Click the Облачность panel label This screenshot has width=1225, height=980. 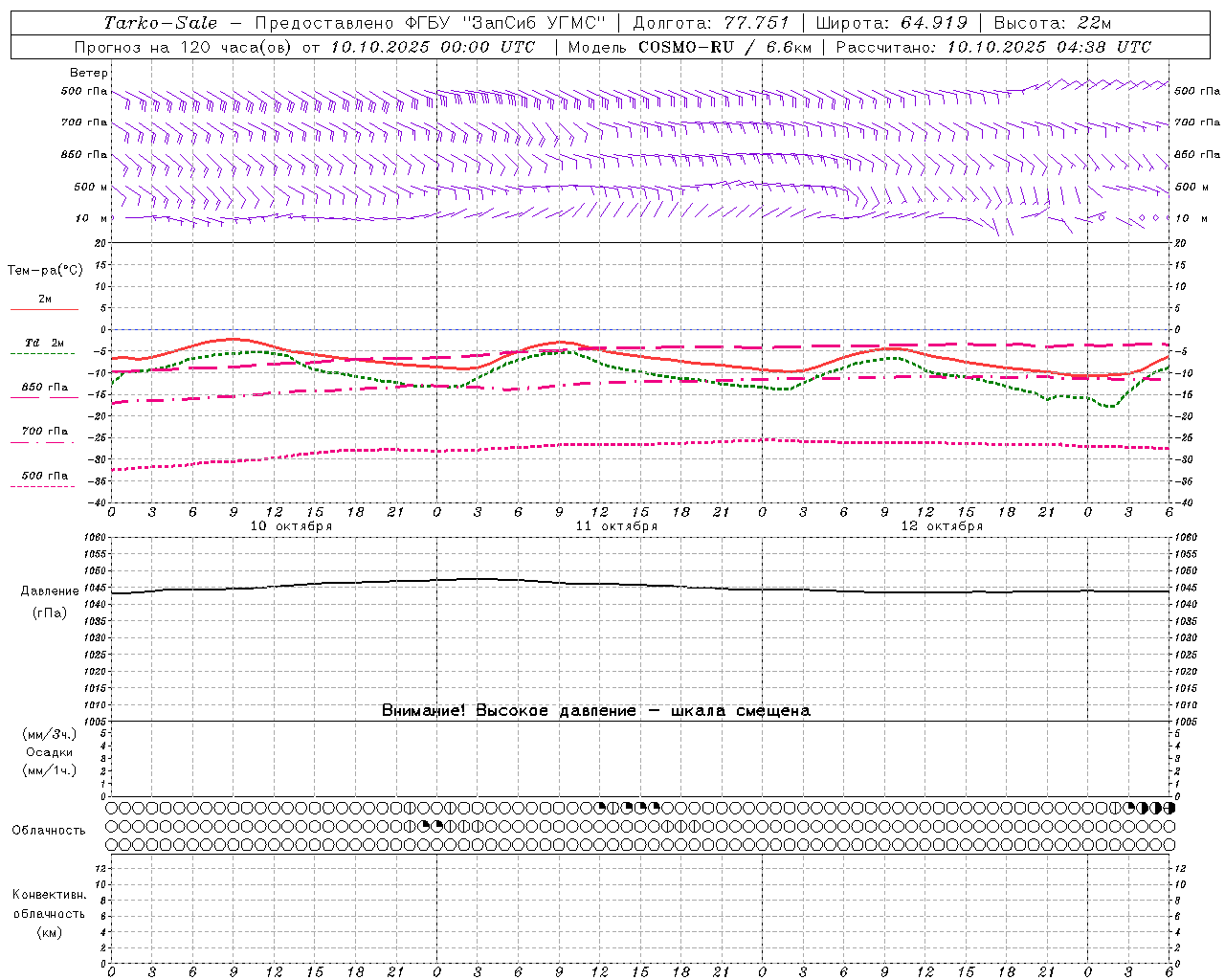pyautogui.click(x=49, y=830)
